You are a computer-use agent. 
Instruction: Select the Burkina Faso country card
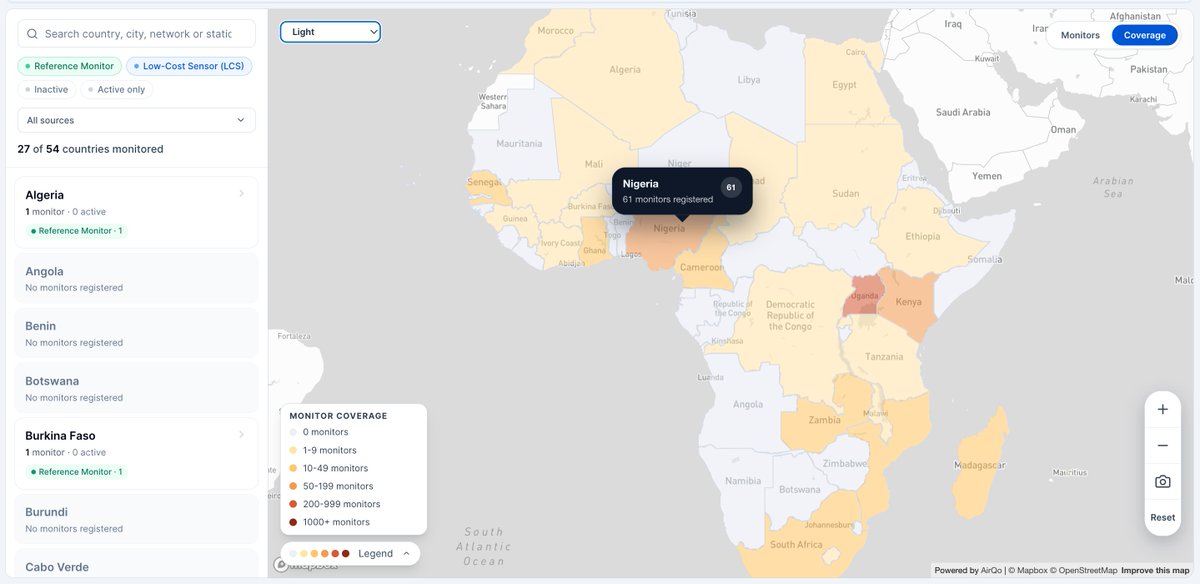click(136, 453)
